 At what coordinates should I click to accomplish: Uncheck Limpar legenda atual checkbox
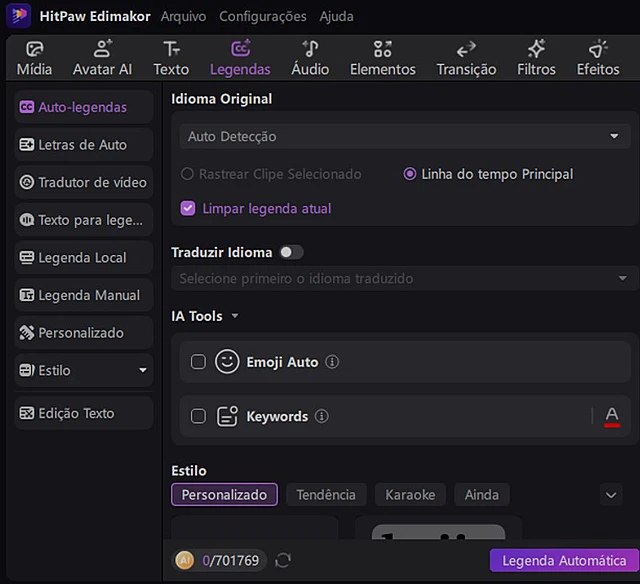click(x=188, y=209)
